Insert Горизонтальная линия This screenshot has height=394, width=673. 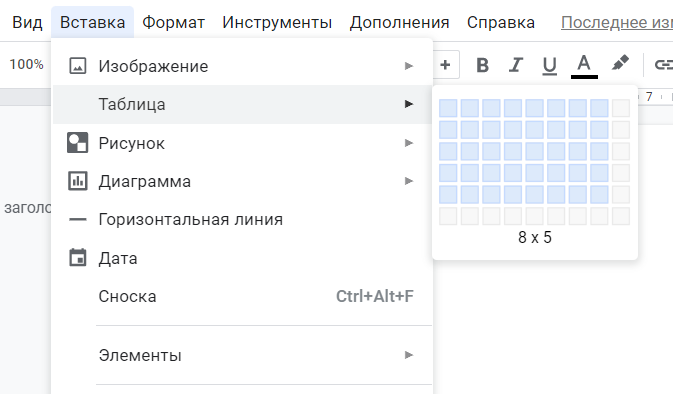[x=242, y=219]
